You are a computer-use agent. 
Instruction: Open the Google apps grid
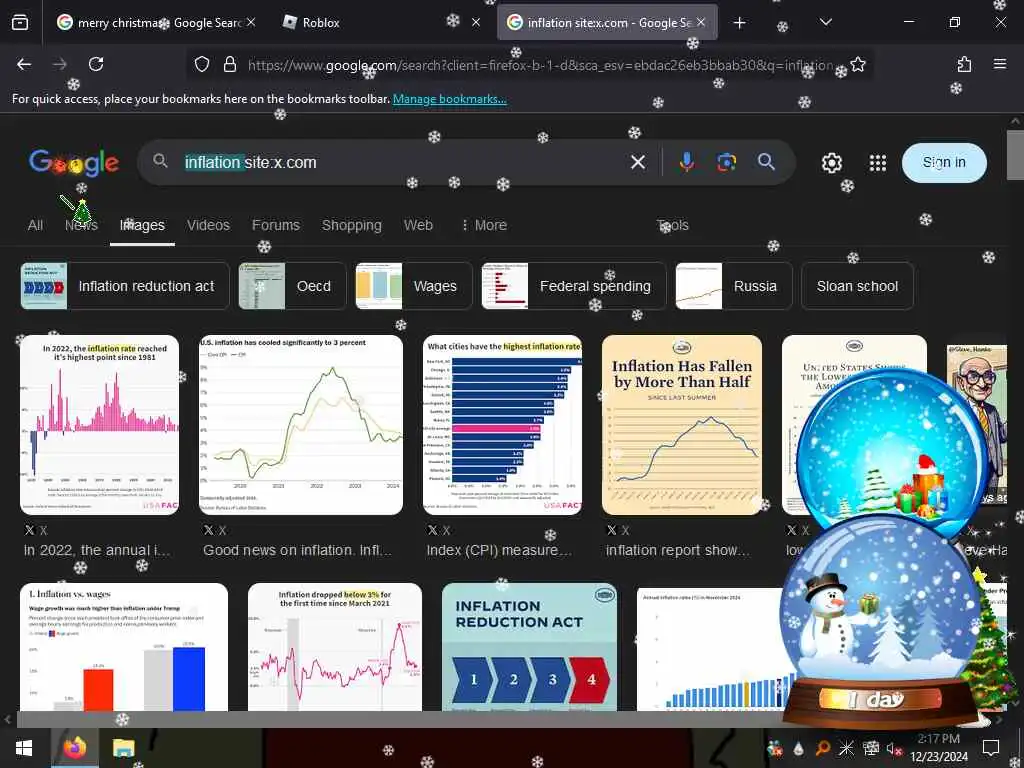pyautogui.click(x=878, y=163)
